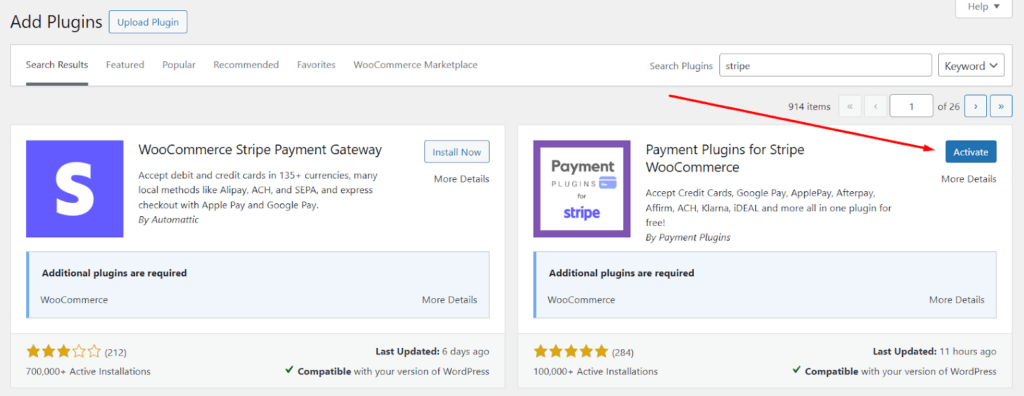1024x396 pixels.
Task: Switch to the Featured tab
Action: pyautogui.click(x=125, y=65)
